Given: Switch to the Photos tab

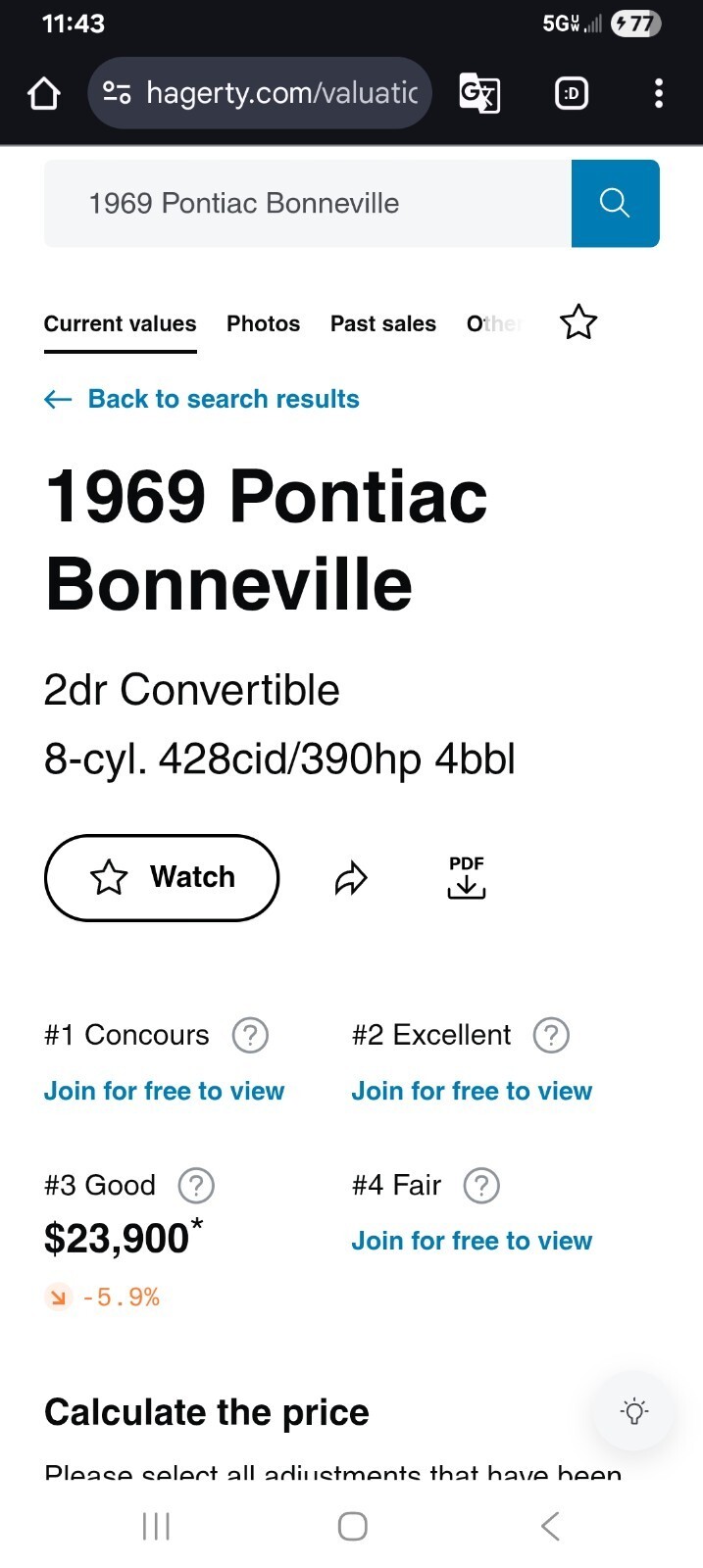Looking at the screenshot, I should (263, 323).
